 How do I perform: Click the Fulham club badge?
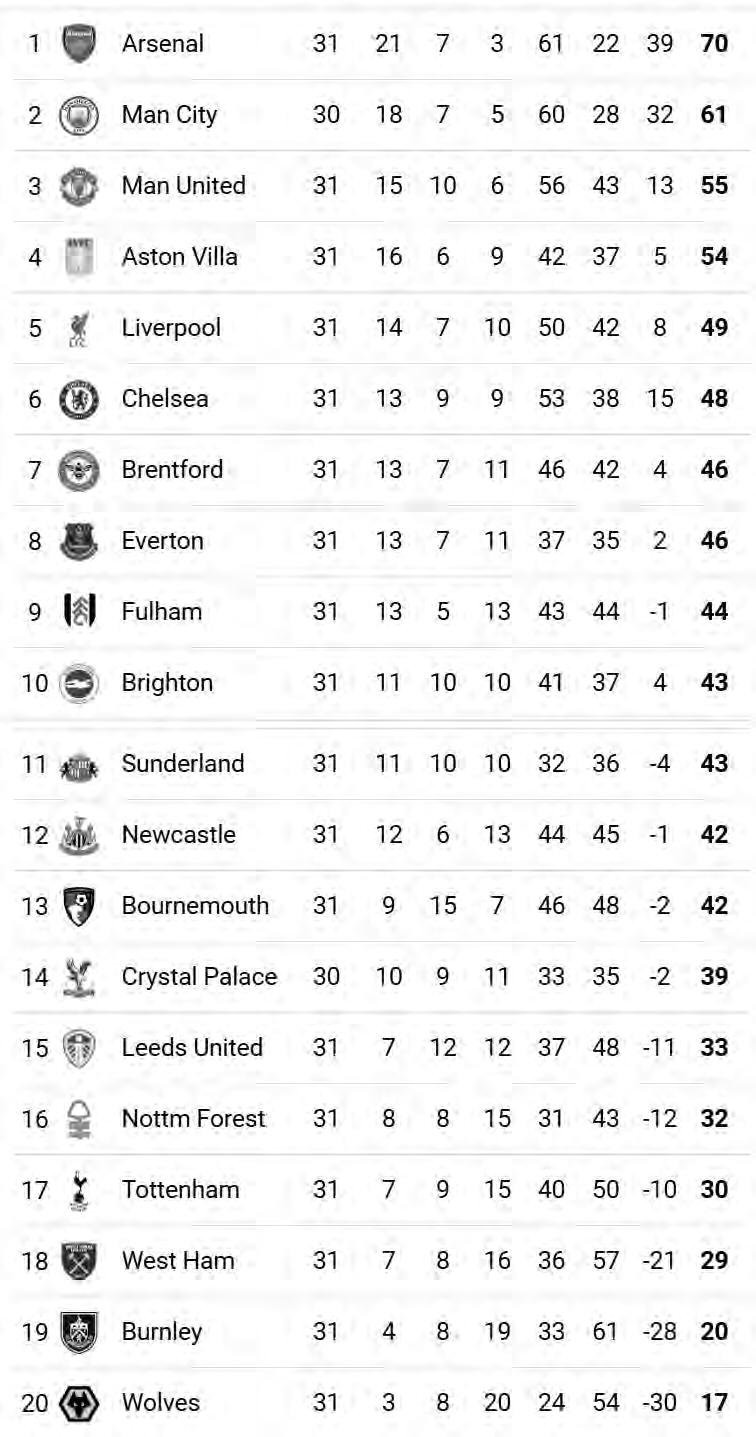pyautogui.click(x=78, y=611)
